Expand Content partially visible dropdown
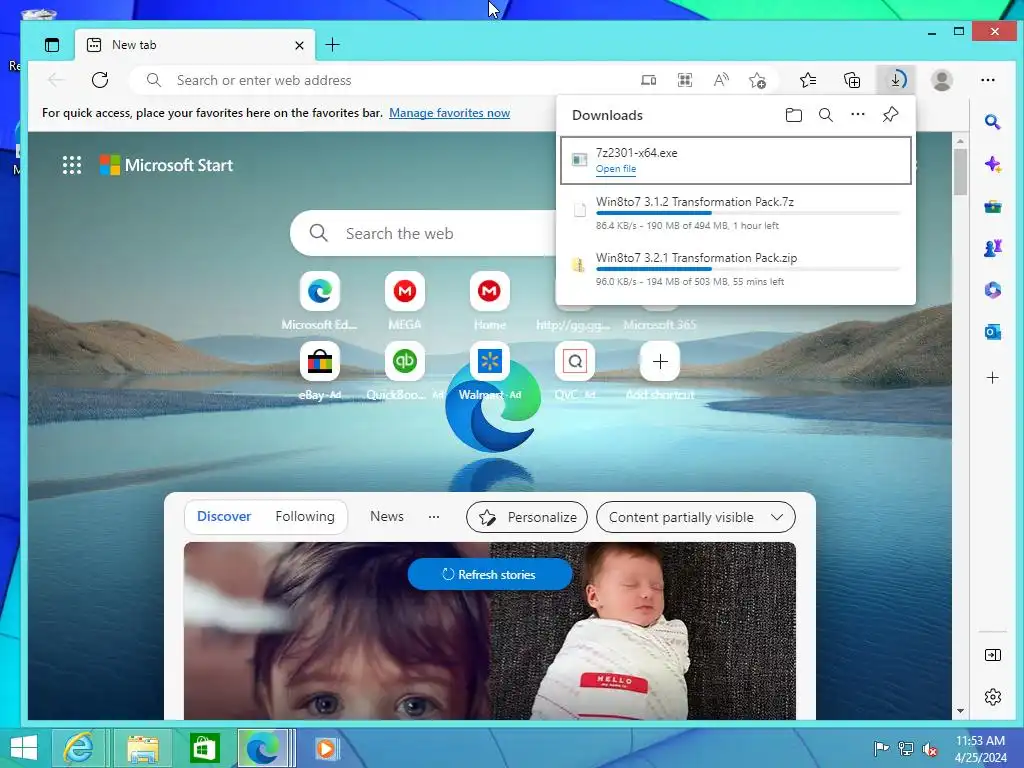This screenshot has width=1024, height=768. 696,517
